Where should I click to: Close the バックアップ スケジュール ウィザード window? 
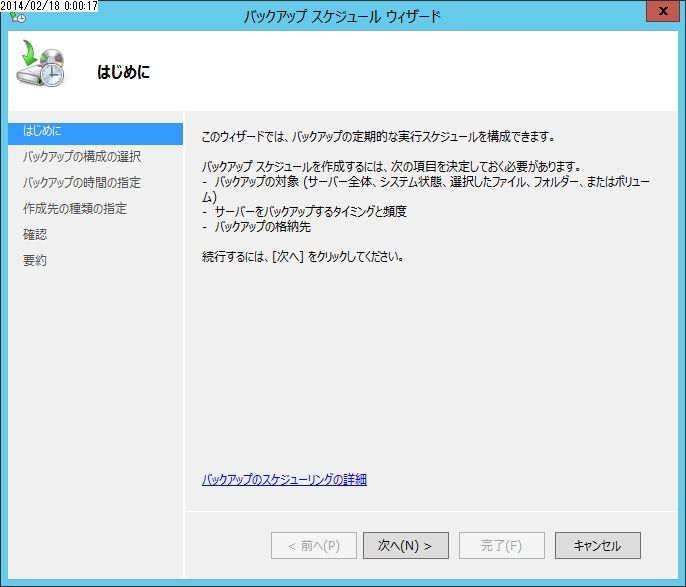coord(662,10)
